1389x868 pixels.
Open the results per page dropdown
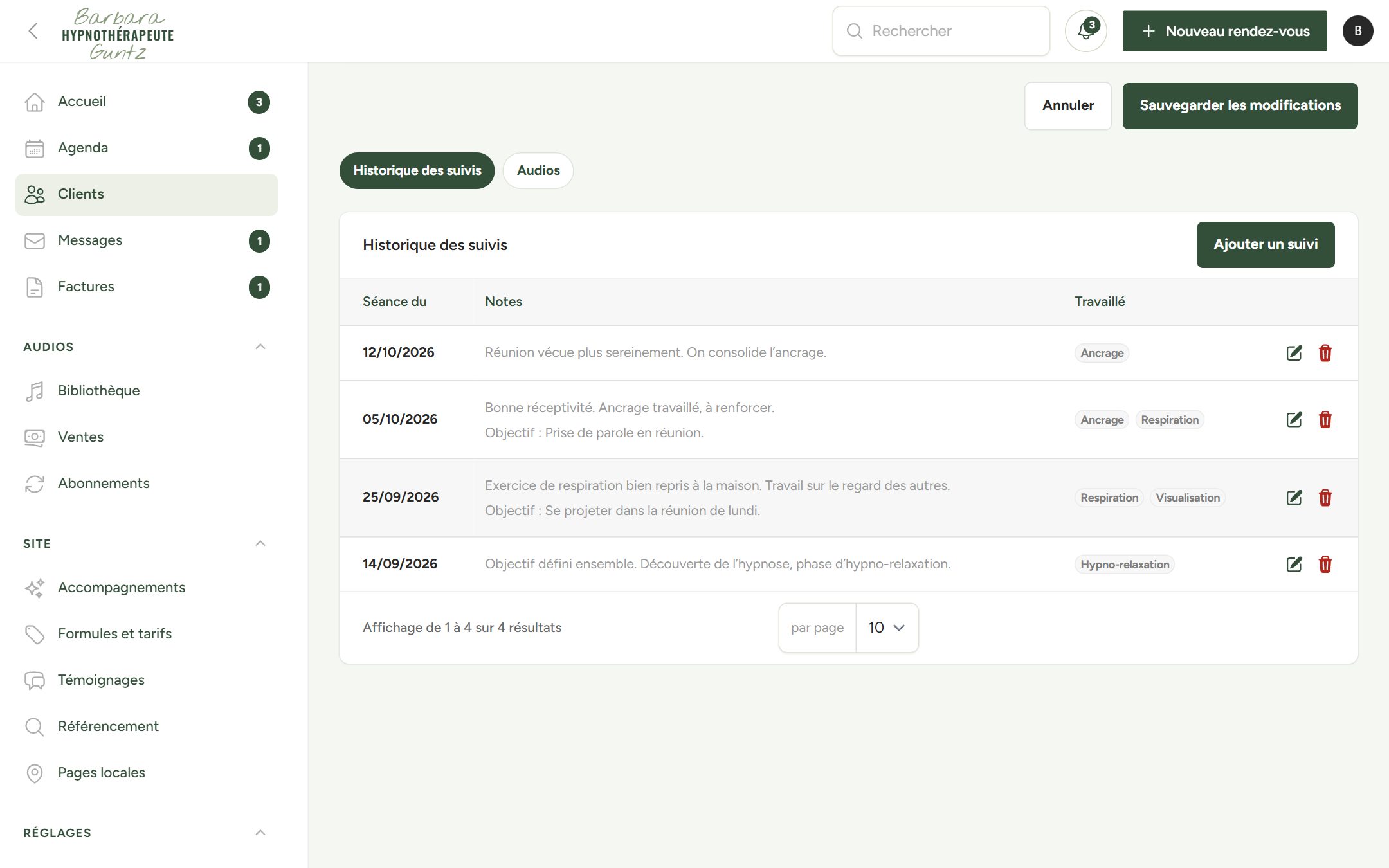click(x=887, y=628)
